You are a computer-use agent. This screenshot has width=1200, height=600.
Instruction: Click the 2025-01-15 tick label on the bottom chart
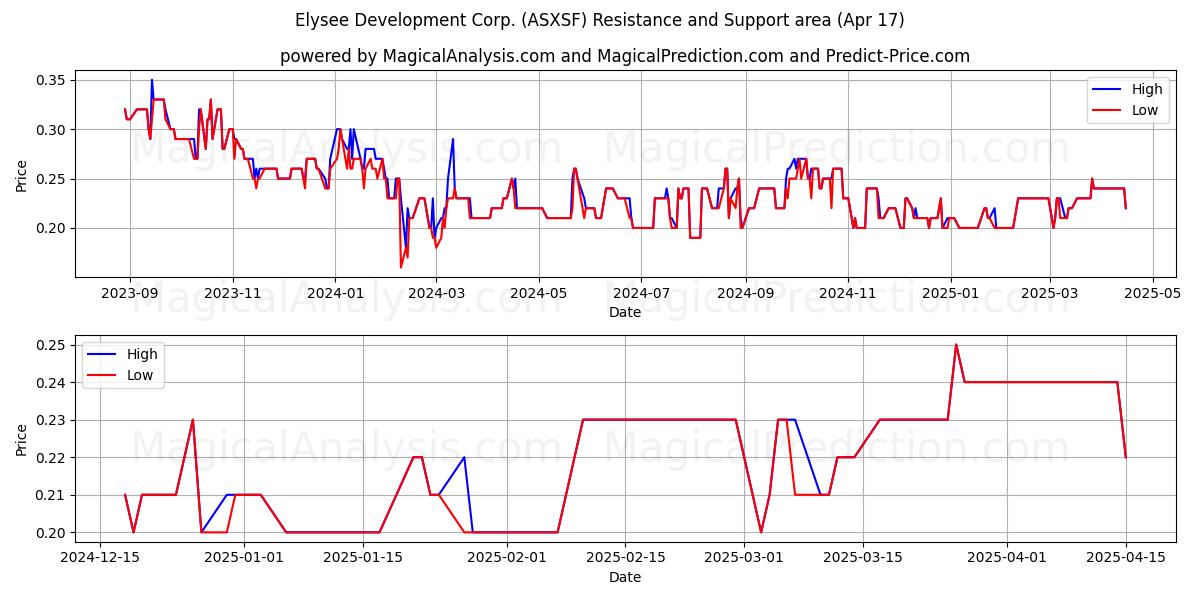tap(362, 559)
